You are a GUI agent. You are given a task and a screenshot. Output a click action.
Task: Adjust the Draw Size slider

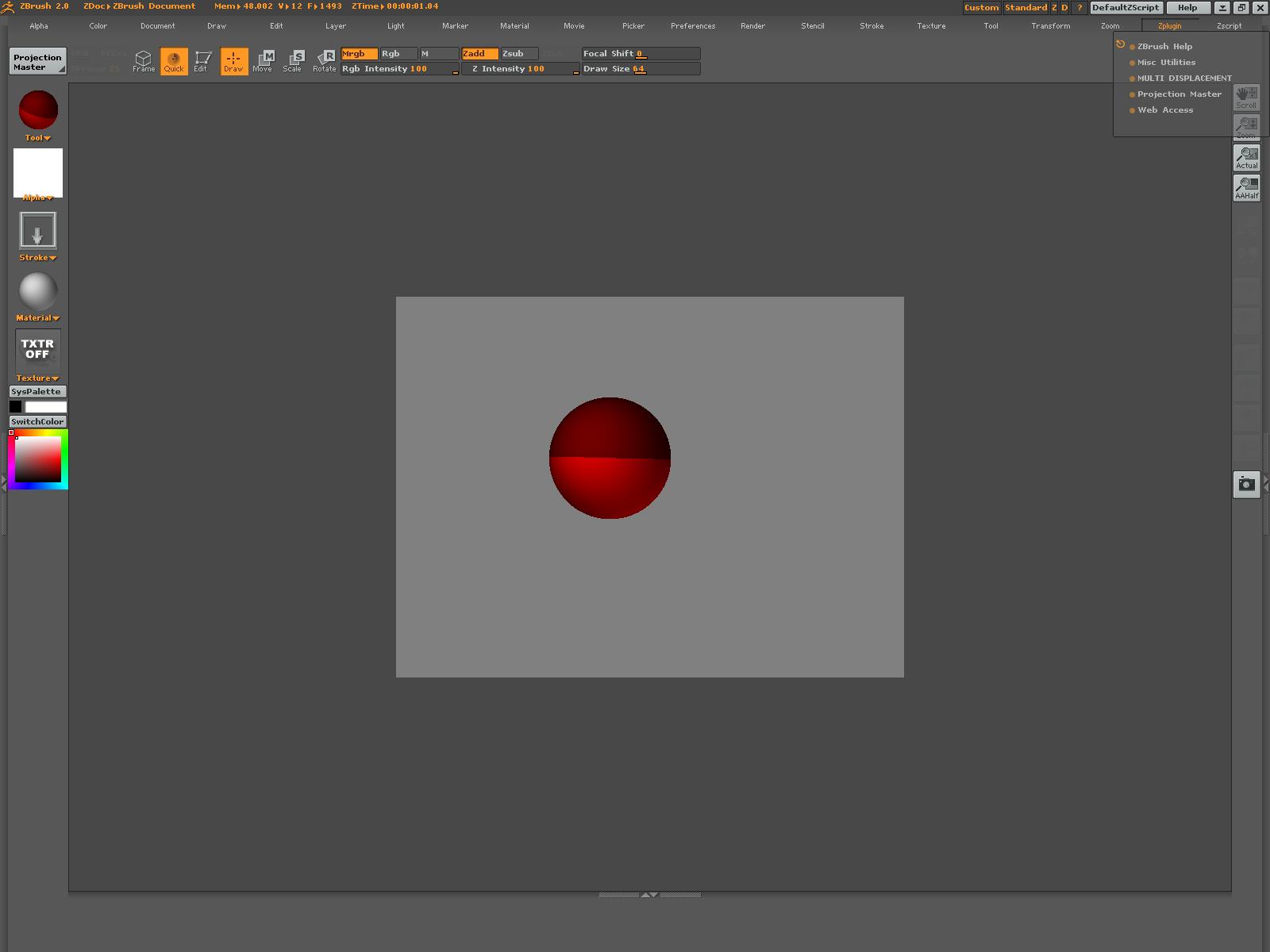point(641,69)
